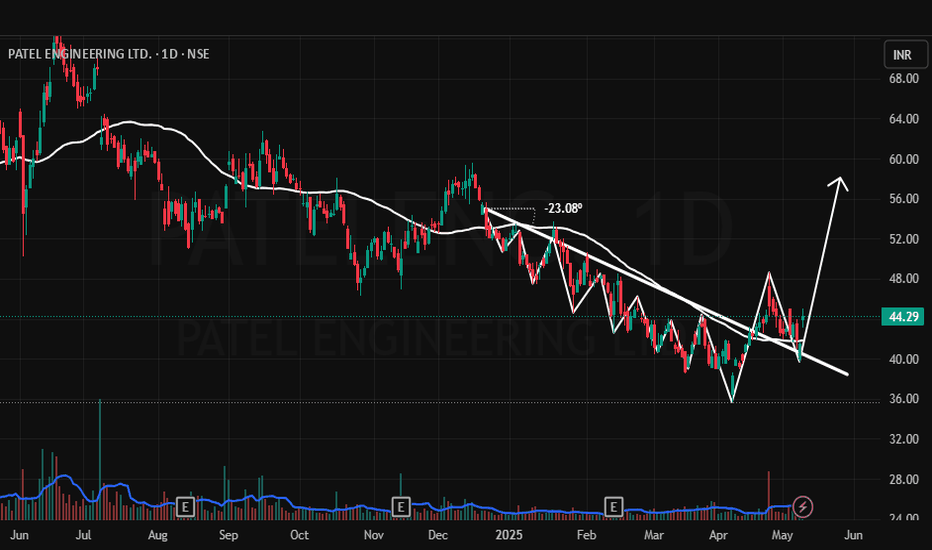The height and width of the screenshot is (550, 932).
Task: Click the 48.00 price axis label
Action: coord(903,279)
